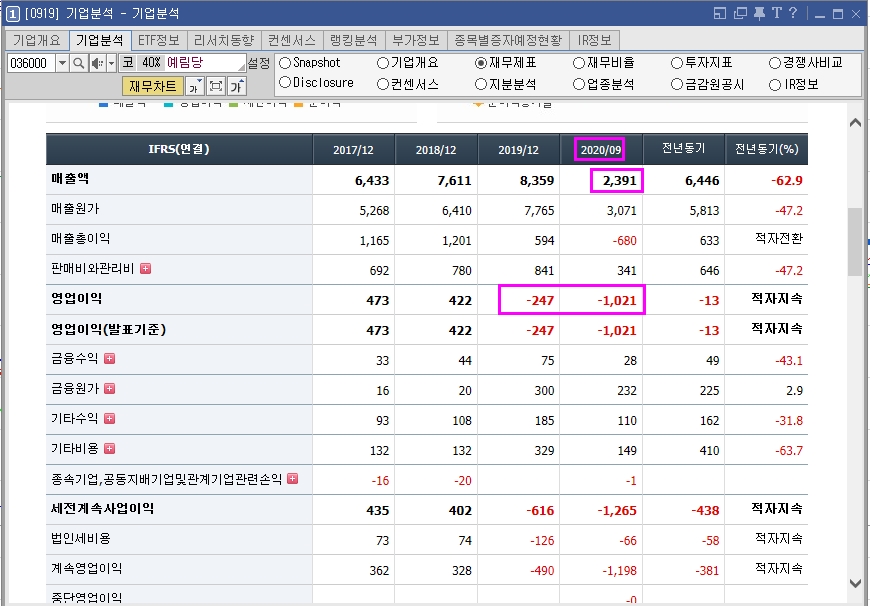Click the 법인세비용 row label

tap(81, 538)
